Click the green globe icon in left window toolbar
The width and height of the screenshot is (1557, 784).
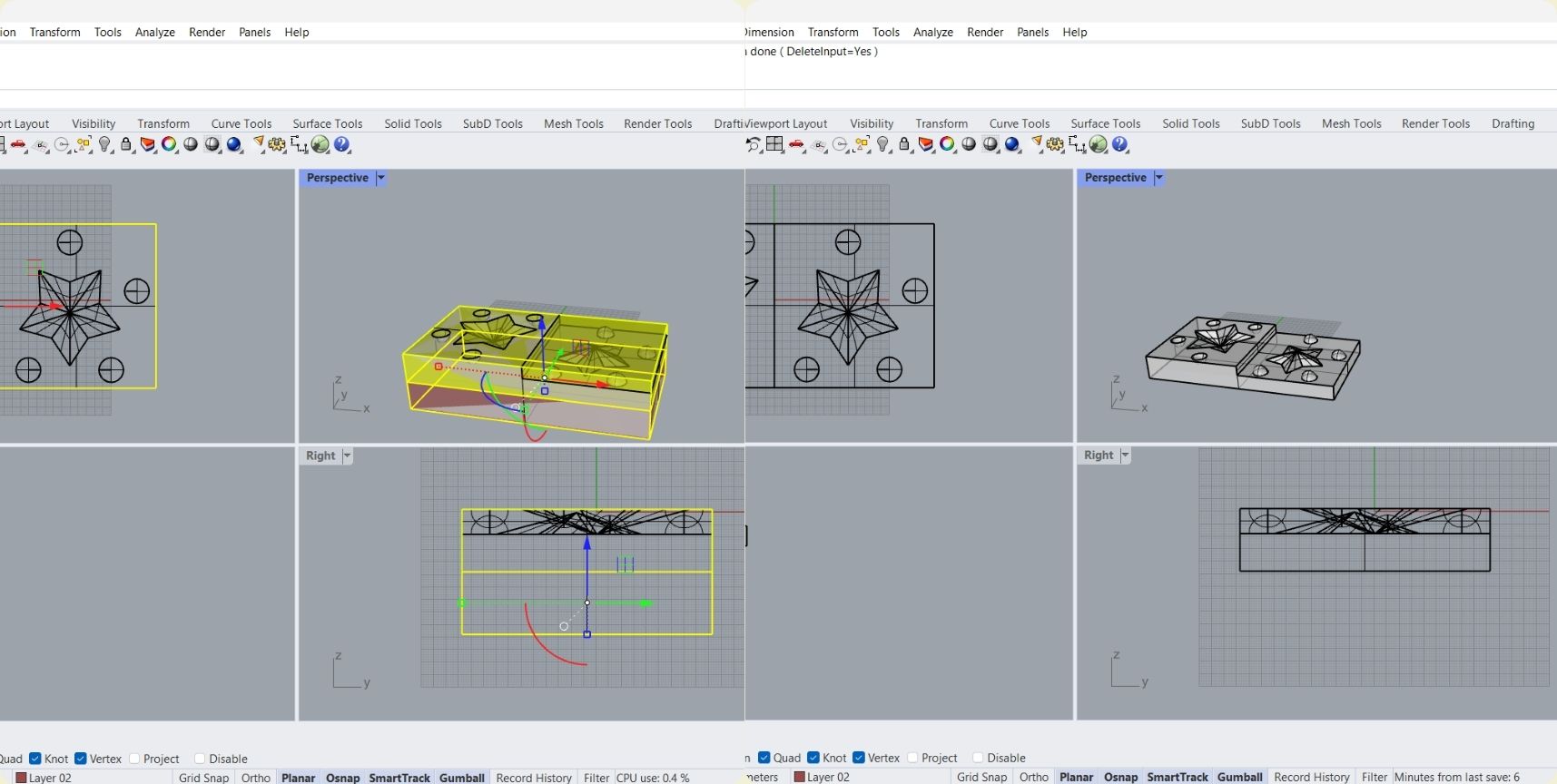pos(320,144)
